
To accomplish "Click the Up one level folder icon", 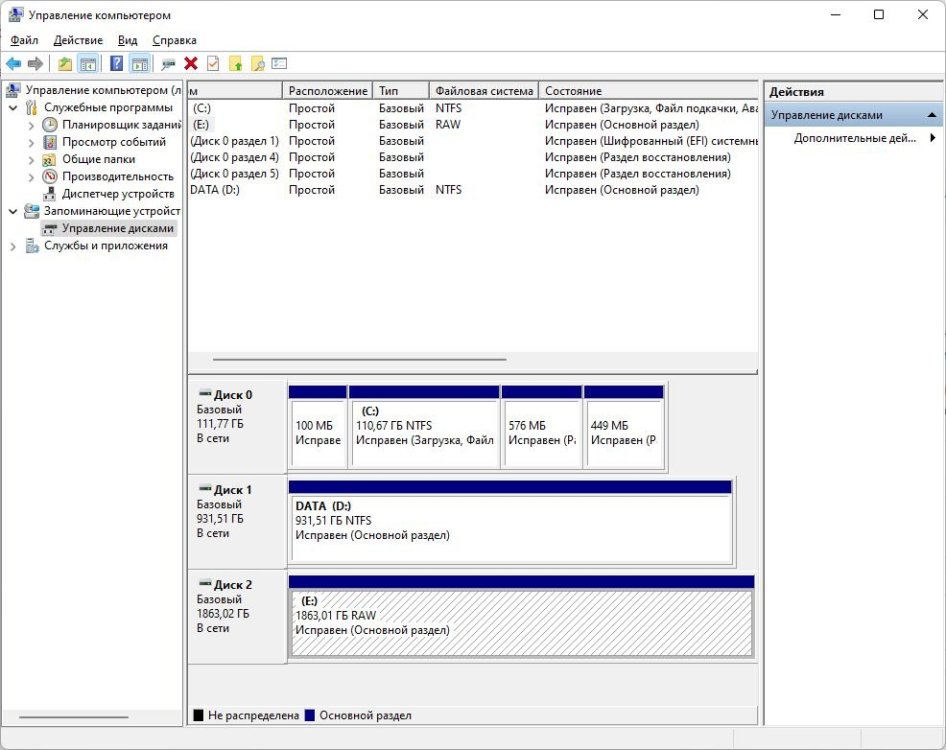I will point(65,64).
